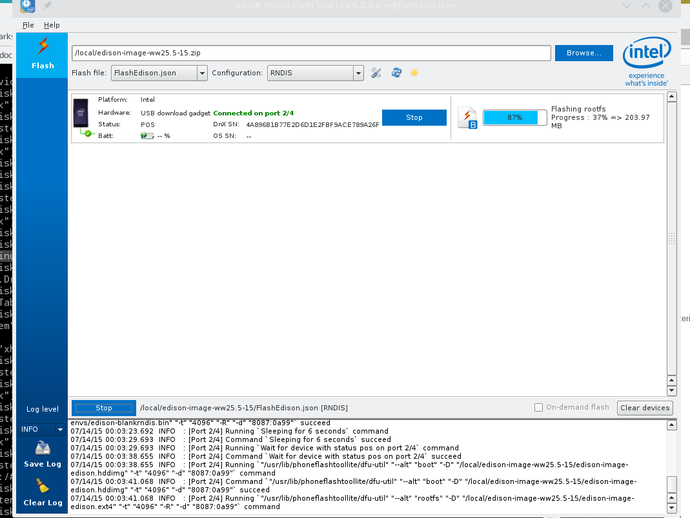Screen dimensions: 690x518
Task: Click the 'Connected on port 2/4' text
Action: pos(253,113)
